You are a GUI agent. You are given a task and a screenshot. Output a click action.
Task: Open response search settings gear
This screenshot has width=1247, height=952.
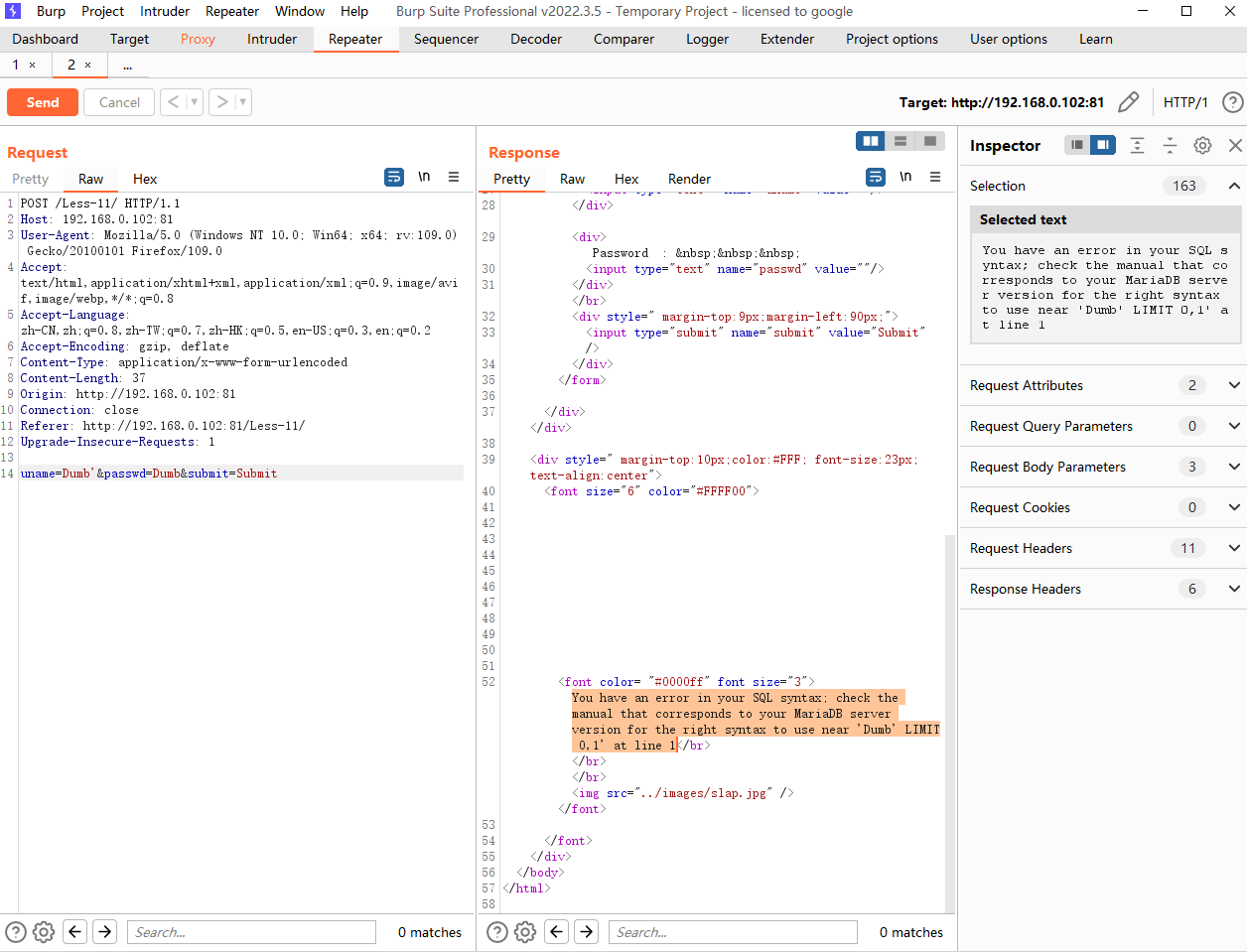point(525,932)
